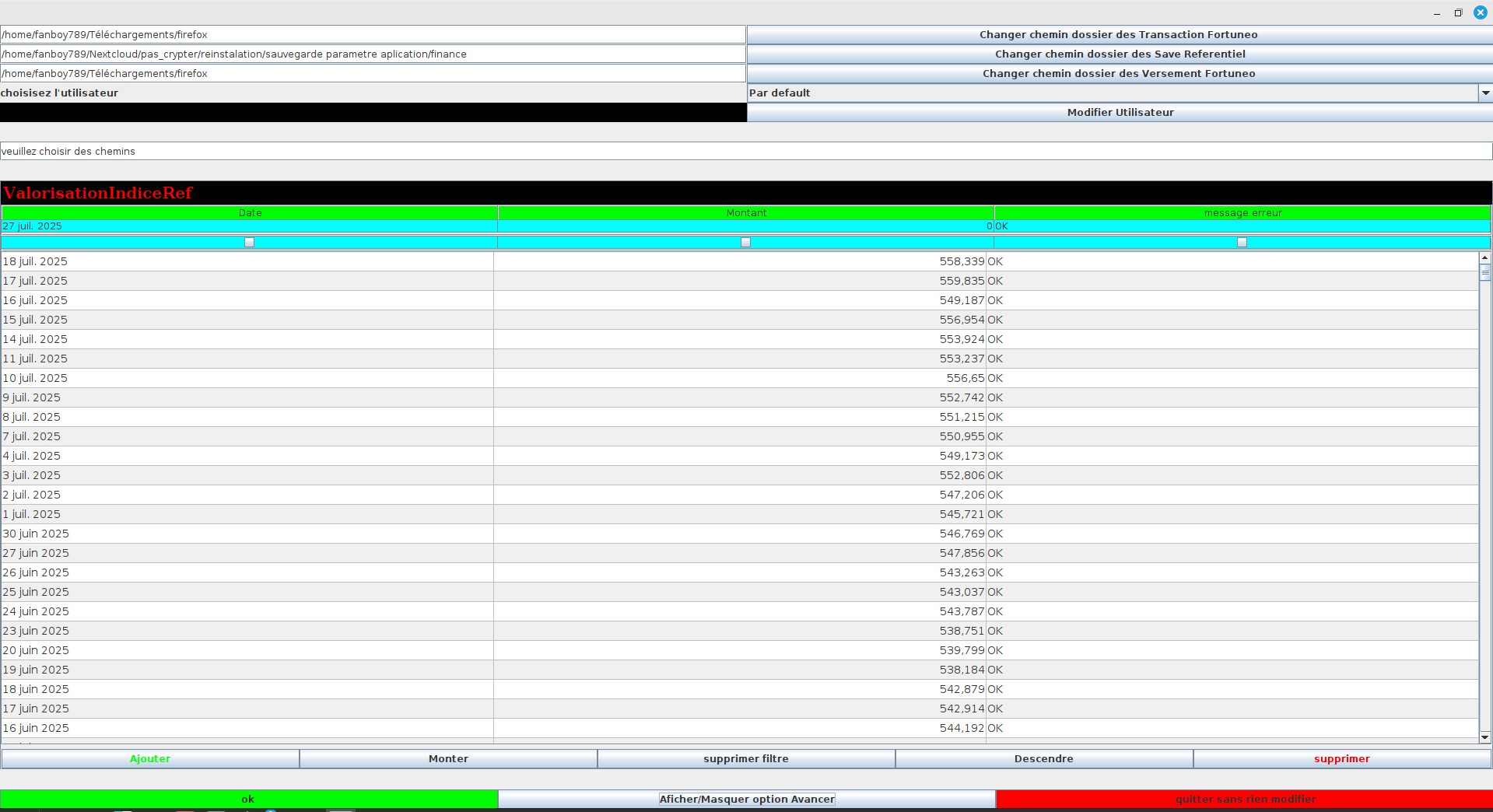Image resolution: width=1493 pixels, height=812 pixels.
Task: Sort by the Date column header
Action: click(x=250, y=213)
